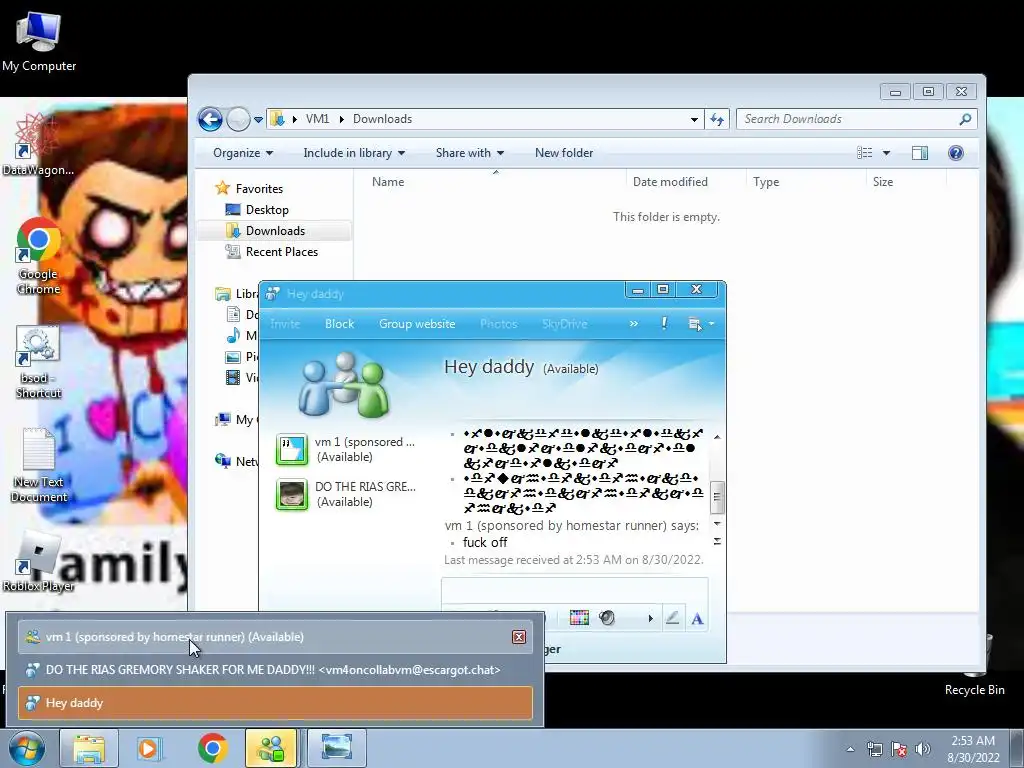Click SkyDrive in the Messenger toolbar
The image size is (1024, 768).
[564, 324]
